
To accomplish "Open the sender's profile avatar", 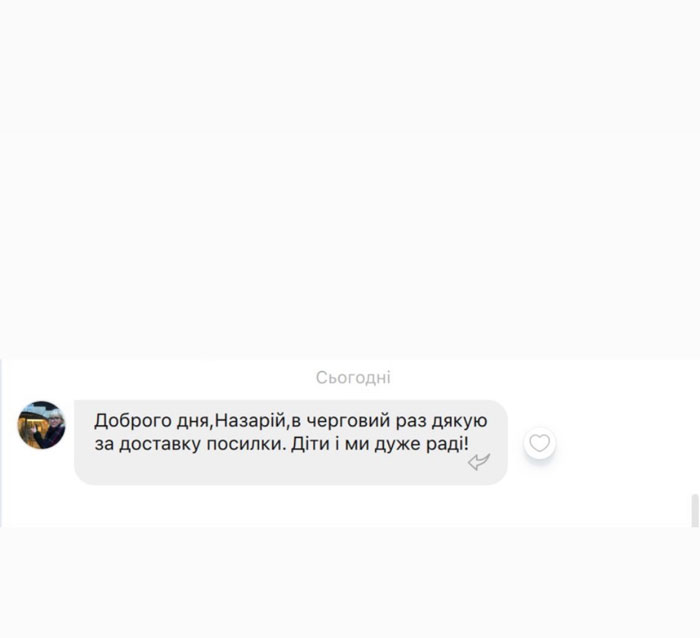I will click(42, 425).
